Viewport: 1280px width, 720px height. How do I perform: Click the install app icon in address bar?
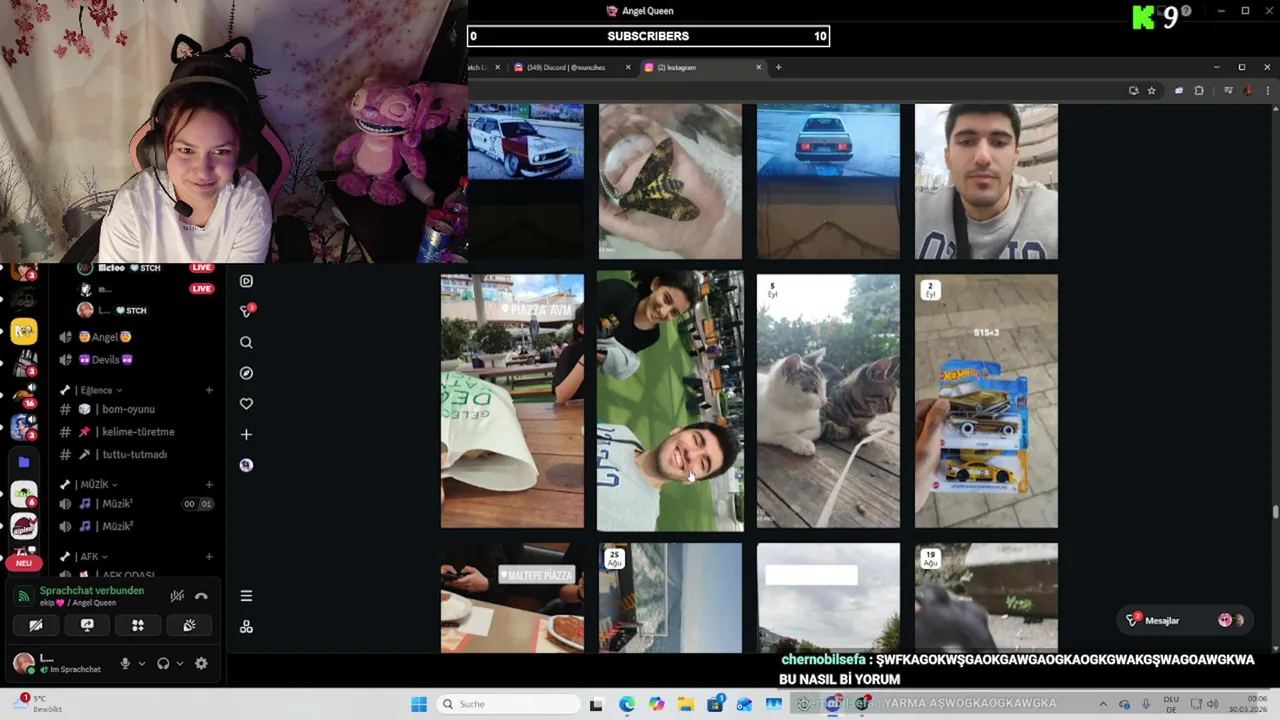point(1133,90)
